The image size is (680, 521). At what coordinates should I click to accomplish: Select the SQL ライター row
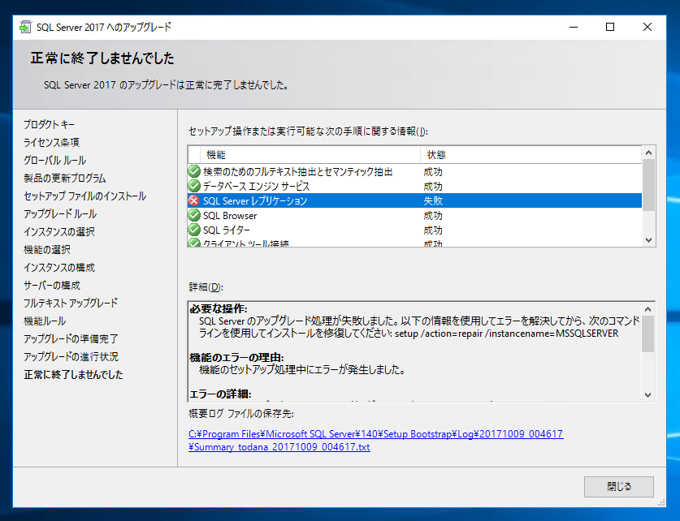click(415, 230)
